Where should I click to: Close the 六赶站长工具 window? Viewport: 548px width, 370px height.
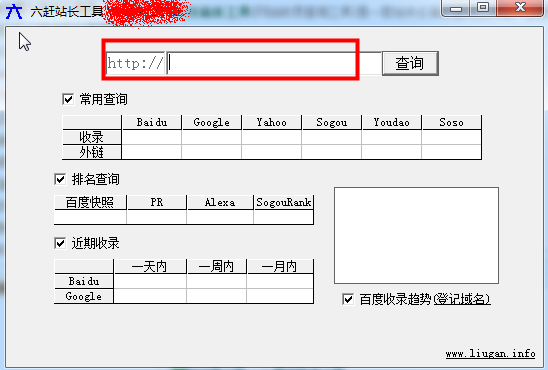click(x=520, y=8)
